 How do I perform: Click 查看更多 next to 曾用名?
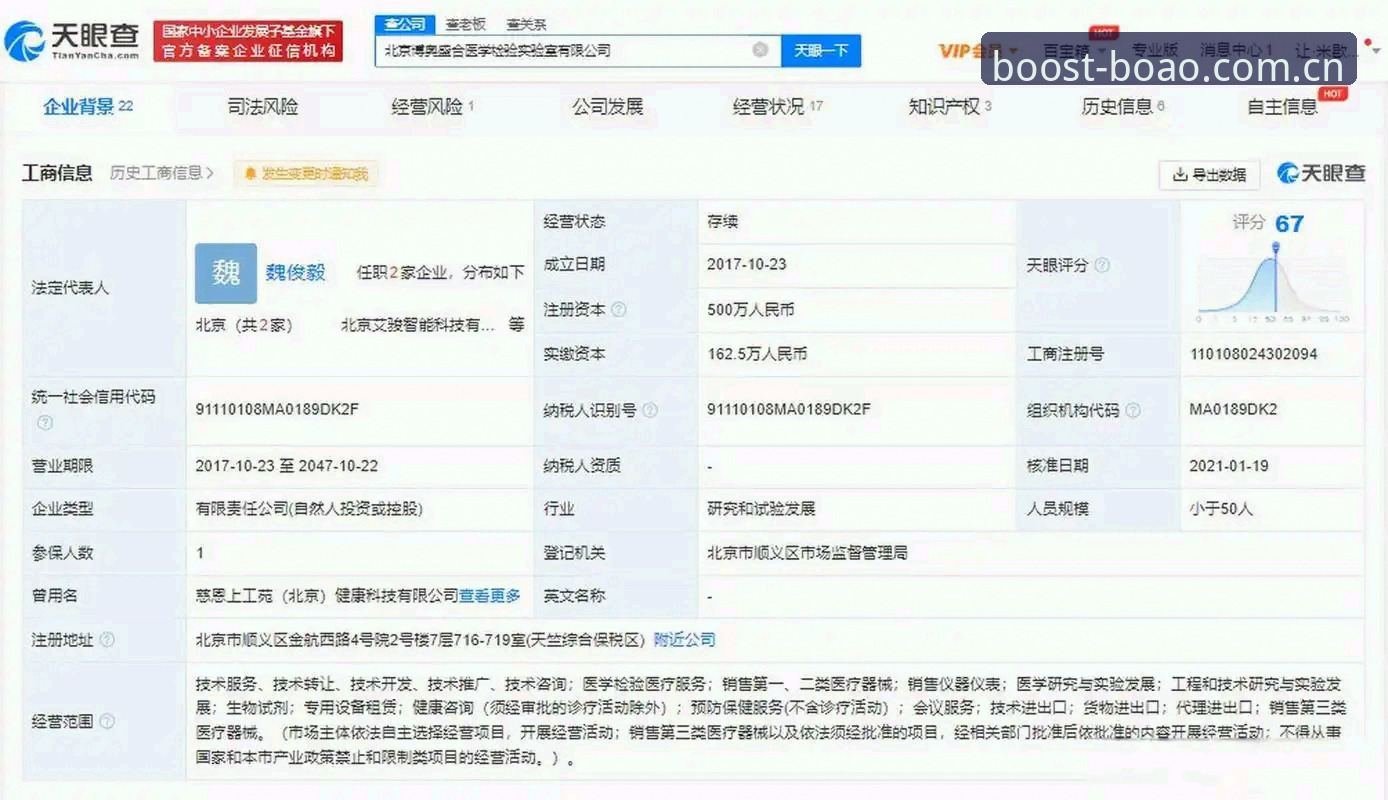(x=490, y=595)
